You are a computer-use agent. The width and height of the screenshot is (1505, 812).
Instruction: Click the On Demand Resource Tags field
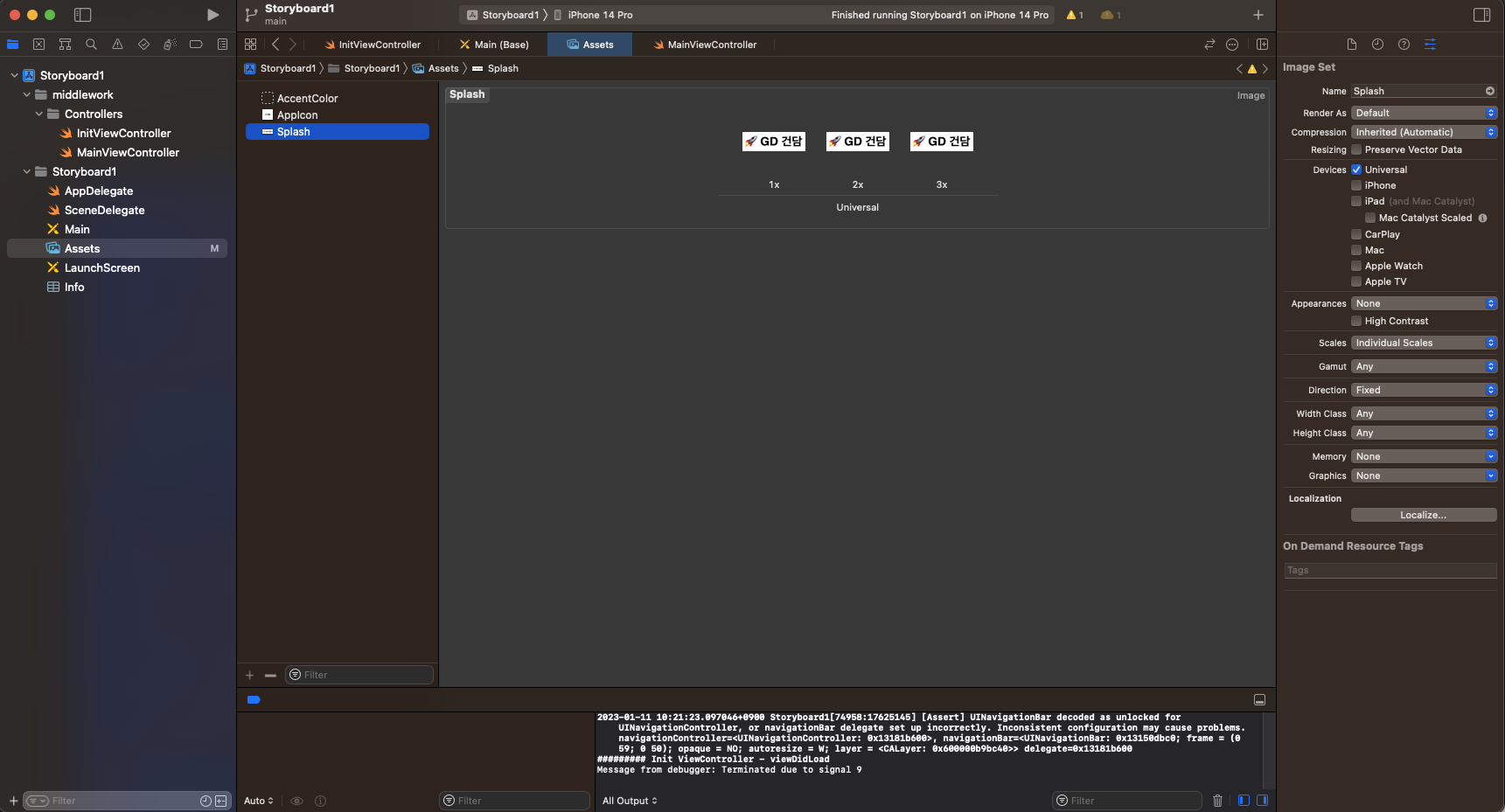tap(1390, 571)
